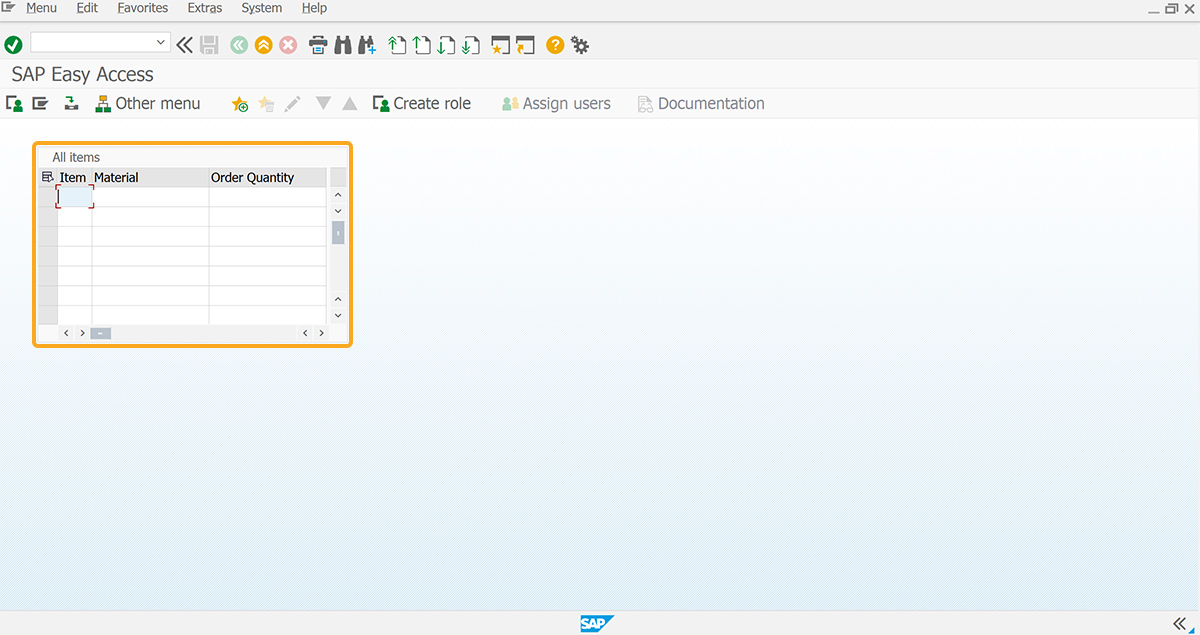Click the Find Next binoculars-plus icon
The width and height of the screenshot is (1200, 635).
[x=367, y=45]
